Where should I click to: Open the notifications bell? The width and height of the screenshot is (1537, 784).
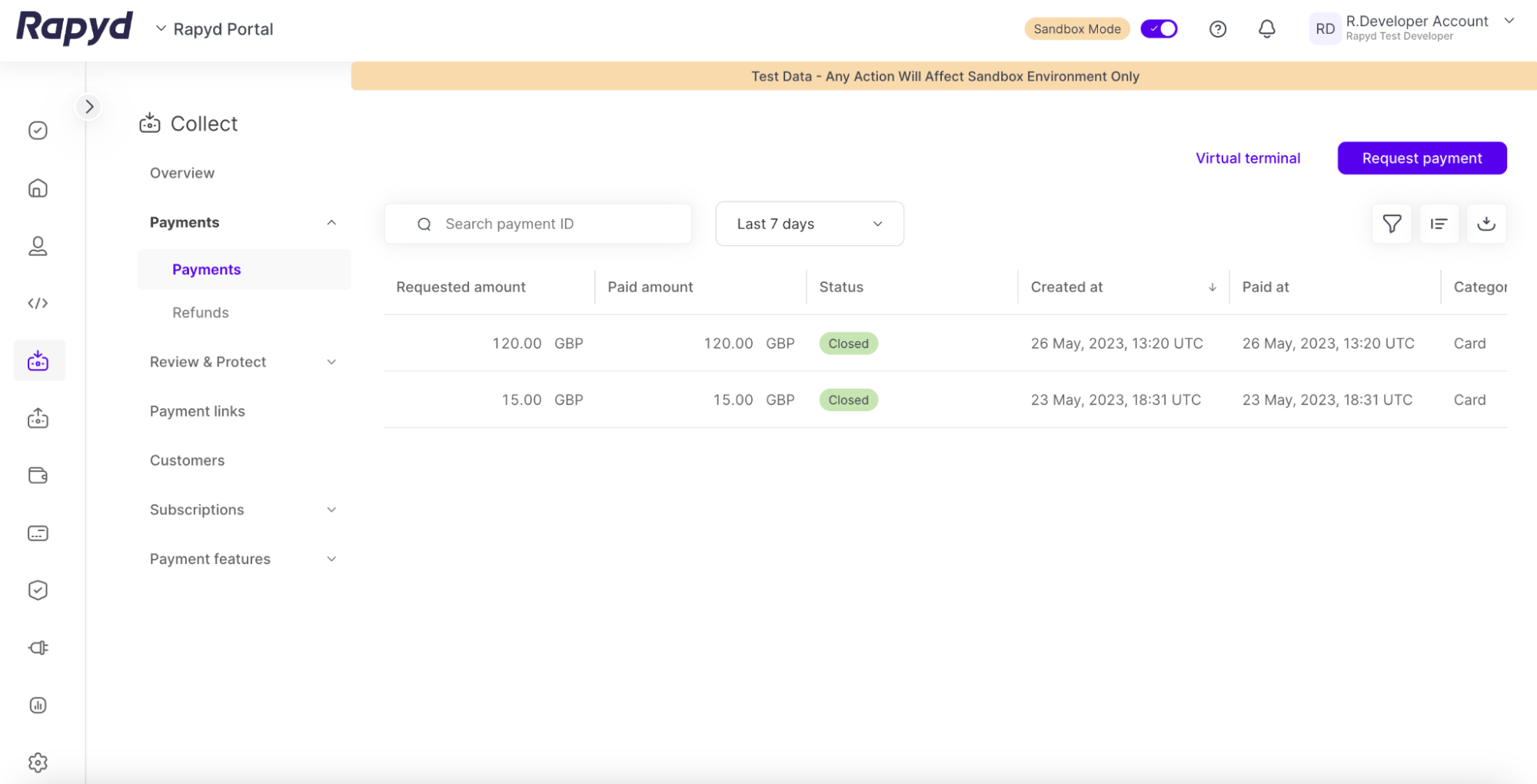pyautogui.click(x=1266, y=29)
